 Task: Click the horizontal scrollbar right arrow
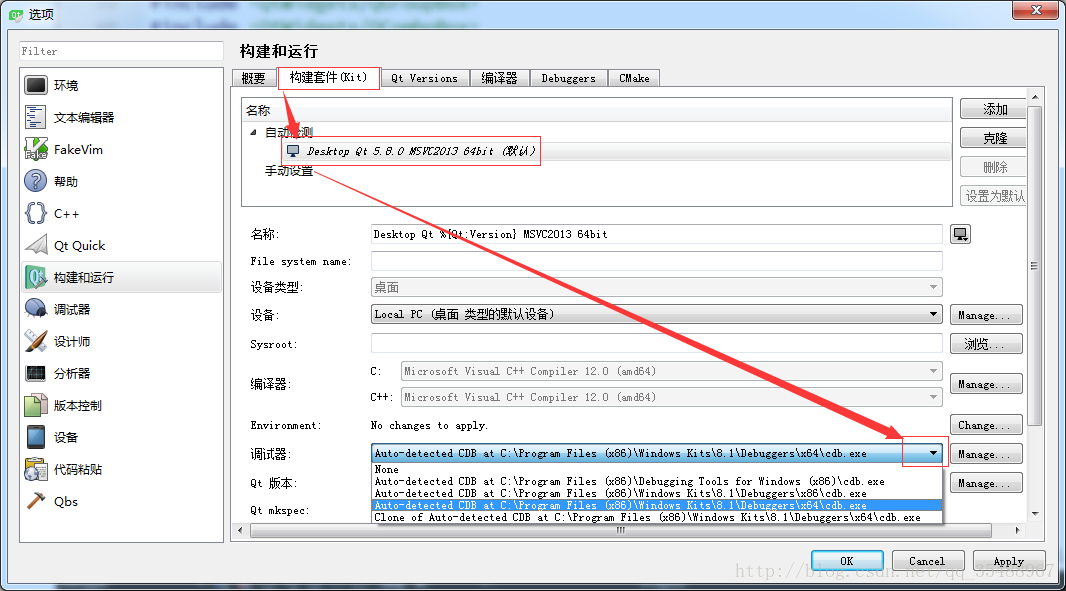coord(1017,530)
